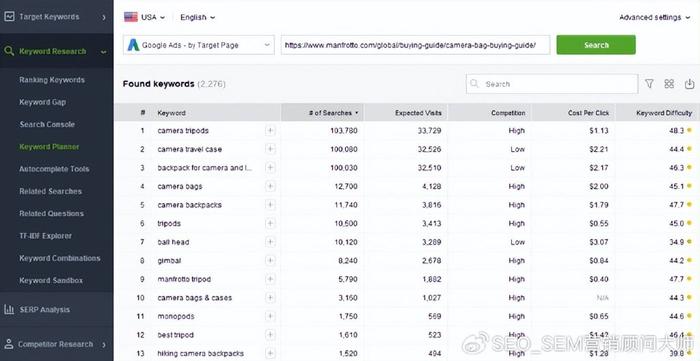
Task: Open TF-IDF Explorer menu item
Action: point(45,236)
